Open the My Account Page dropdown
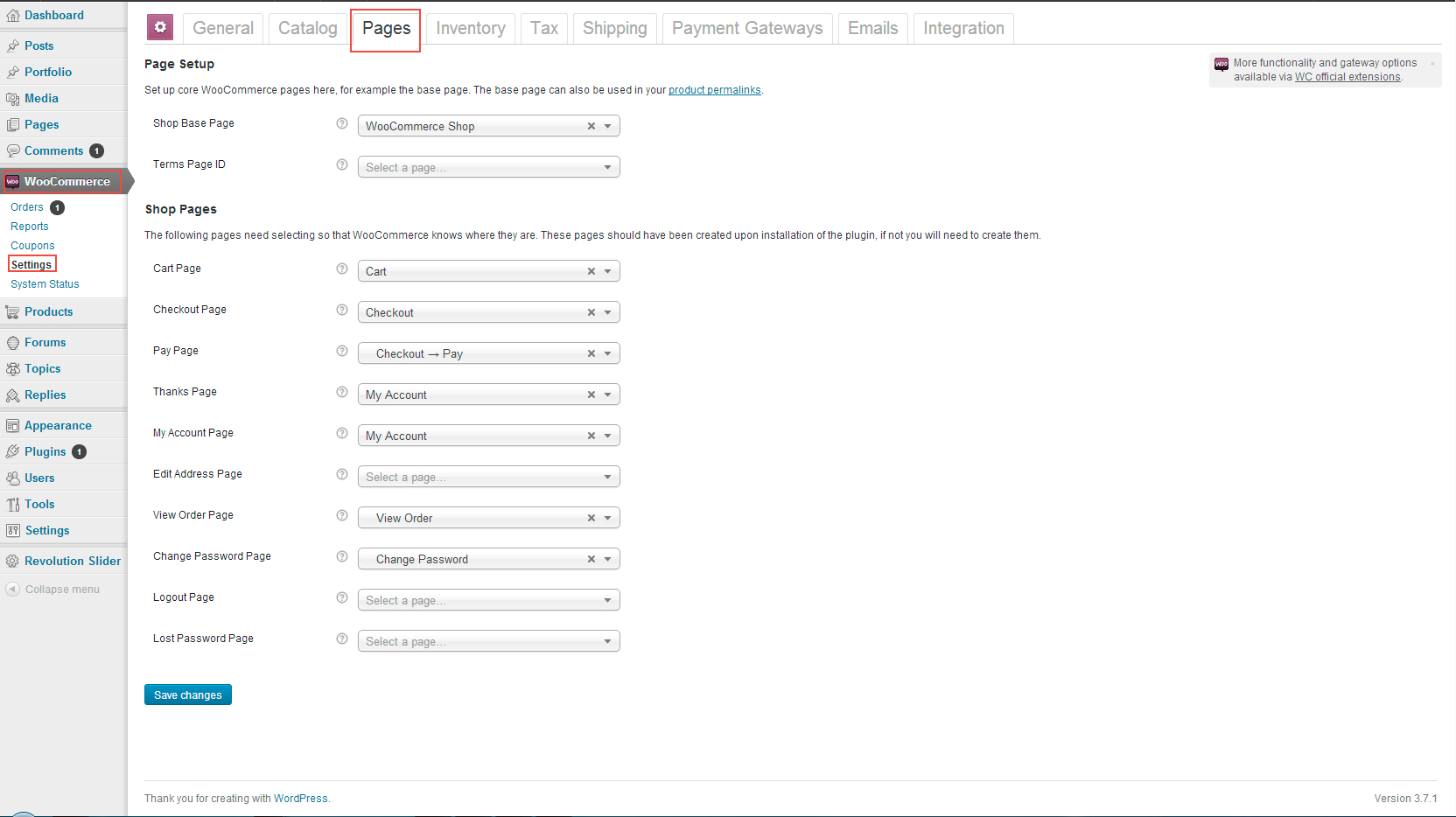This screenshot has width=1456, height=817. [x=489, y=436]
